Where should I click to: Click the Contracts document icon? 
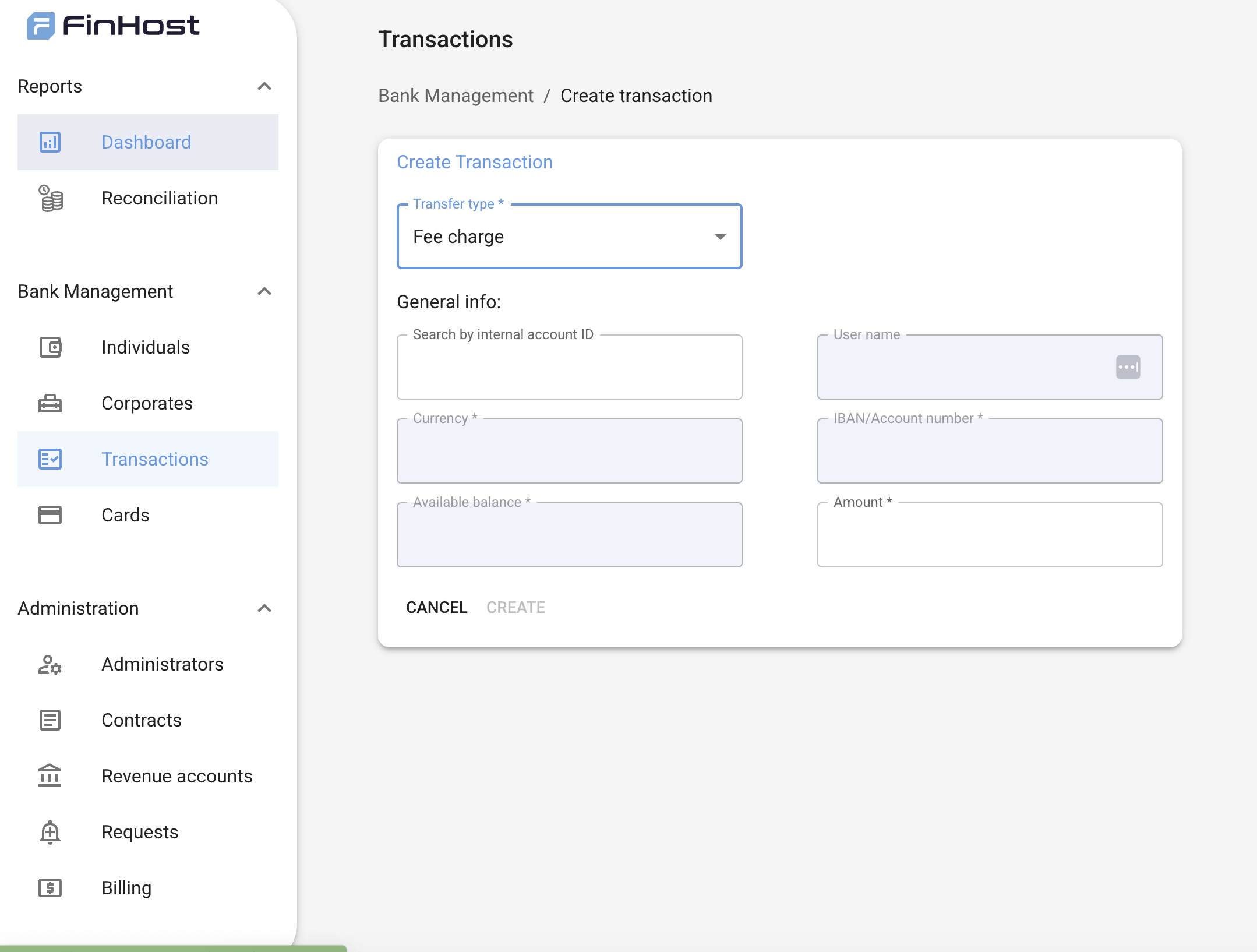click(x=50, y=720)
